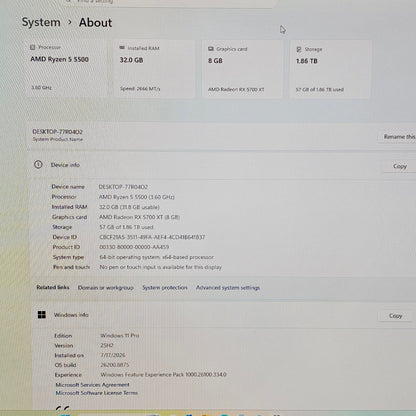The width and height of the screenshot is (416, 416).
Task: Open the 32.0 GB installed RAM card
Action: [x=154, y=69]
